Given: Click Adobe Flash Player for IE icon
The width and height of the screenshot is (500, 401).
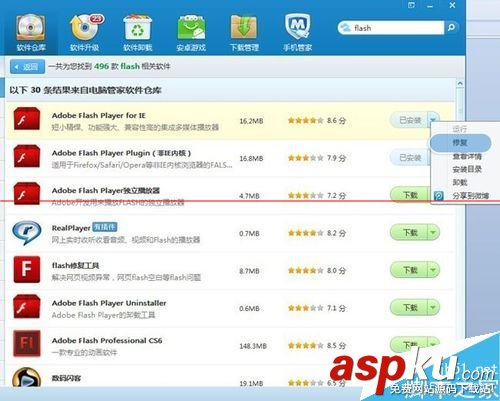Looking at the screenshot, I should tap(27, 119).
